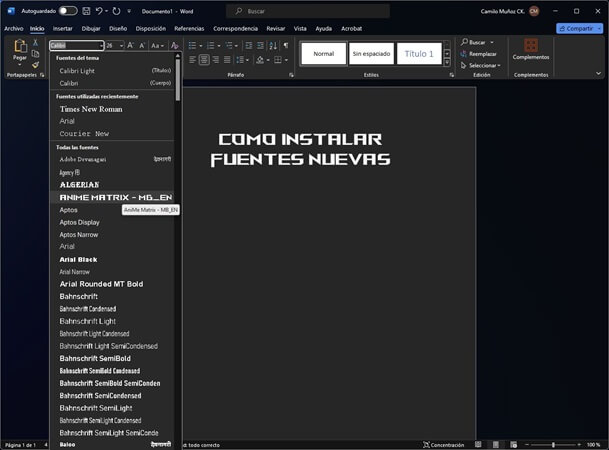Click the Redo arrow icon
This screenshot has width=609, height=450.
click(x=116, y=11)
